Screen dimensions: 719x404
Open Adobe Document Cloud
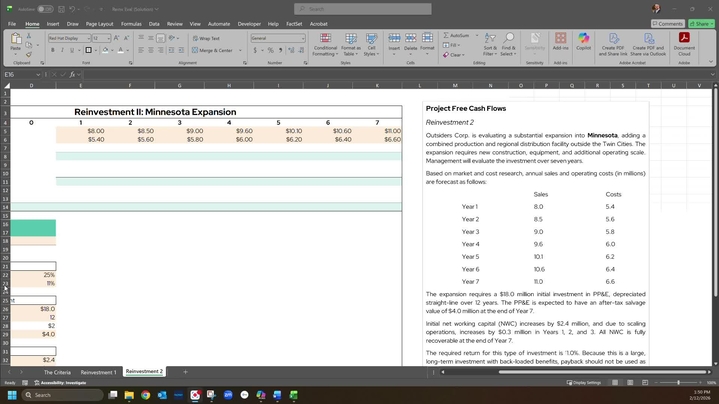[x=684, y=42]
